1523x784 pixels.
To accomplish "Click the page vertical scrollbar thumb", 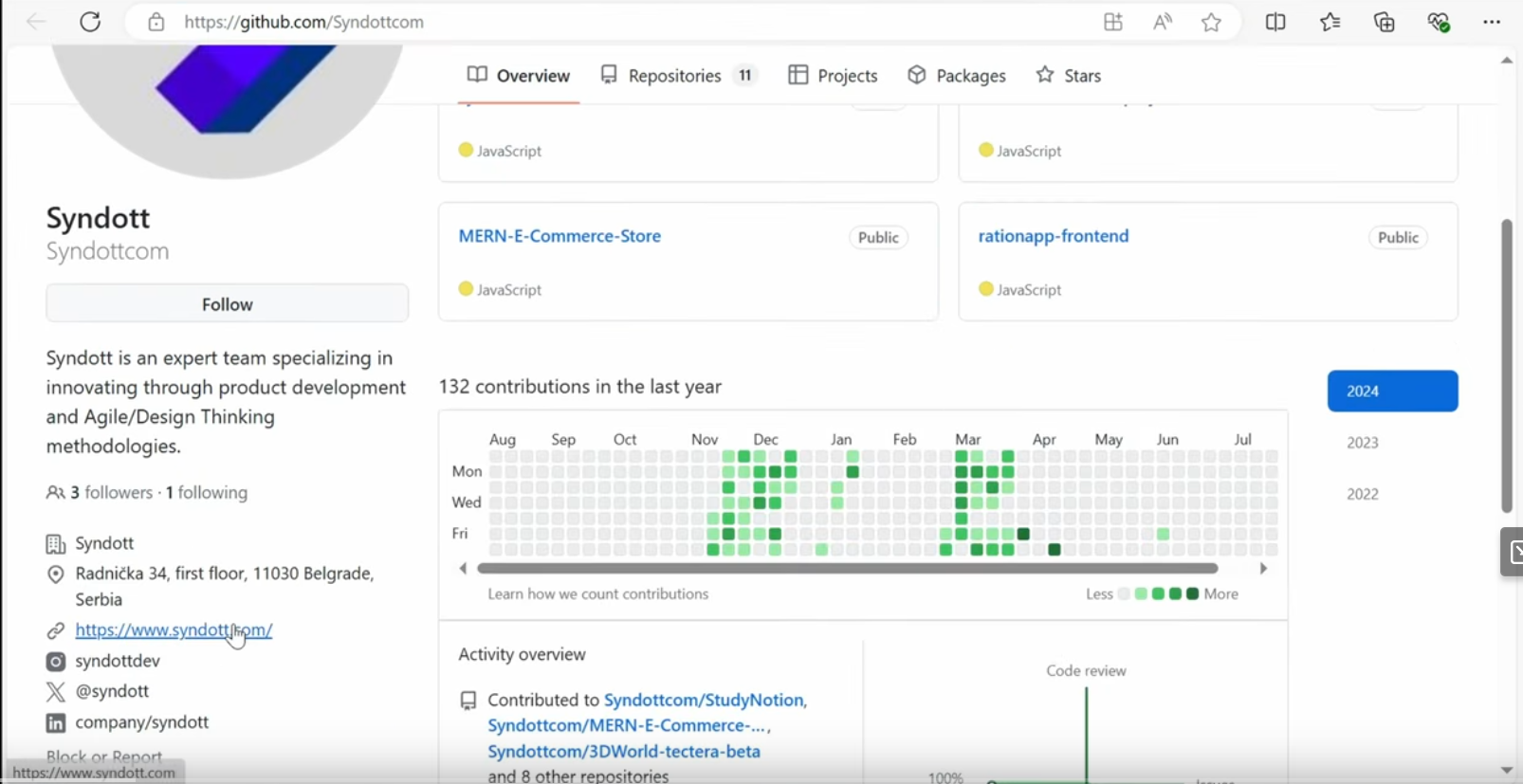I will tap(1507, 366).
